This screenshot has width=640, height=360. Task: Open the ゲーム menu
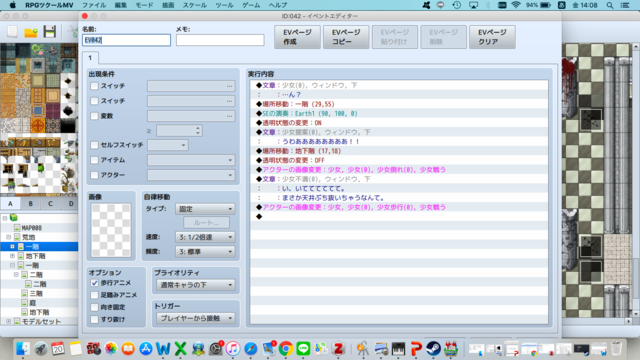[x=251, y=5]
